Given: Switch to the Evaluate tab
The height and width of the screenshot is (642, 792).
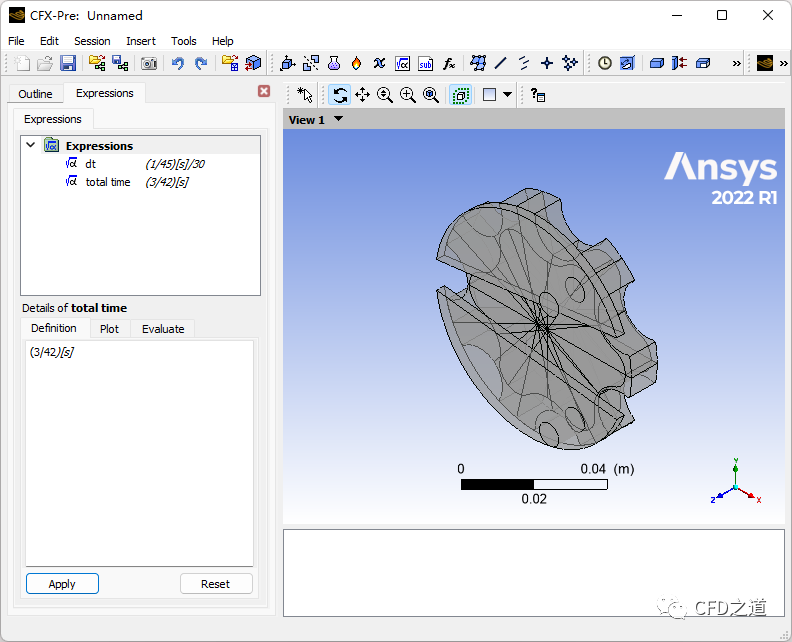Looking at the screenshot, I should 163,329.
